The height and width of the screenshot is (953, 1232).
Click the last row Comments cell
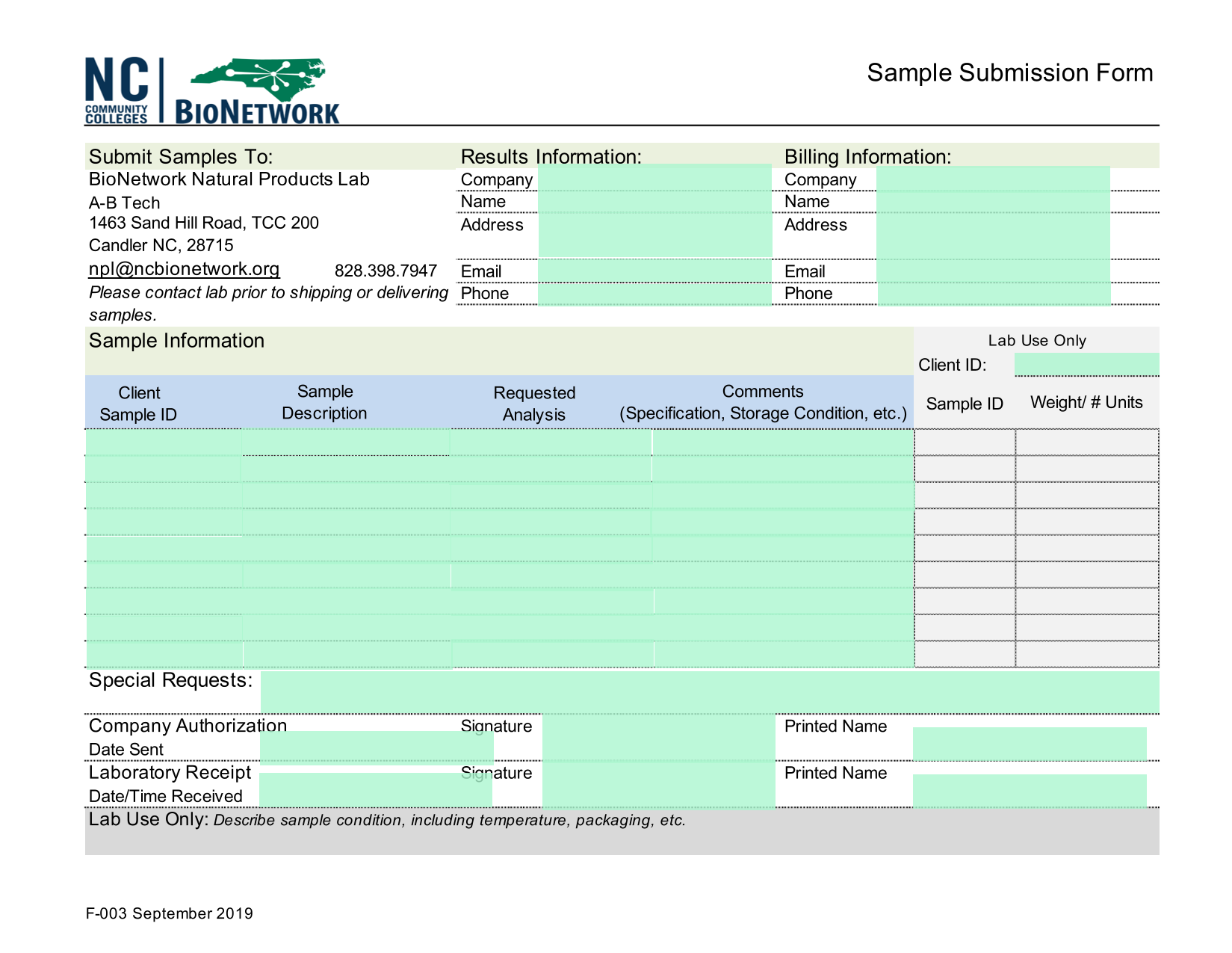tap(784, 654)
